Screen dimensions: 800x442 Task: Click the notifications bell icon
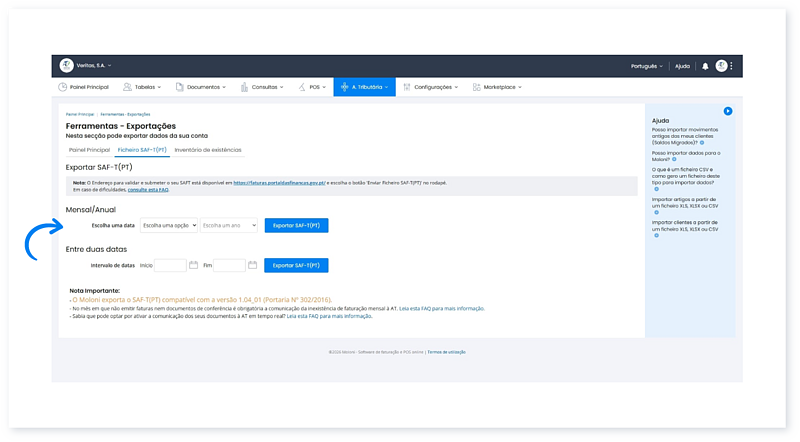coord(705,66)
